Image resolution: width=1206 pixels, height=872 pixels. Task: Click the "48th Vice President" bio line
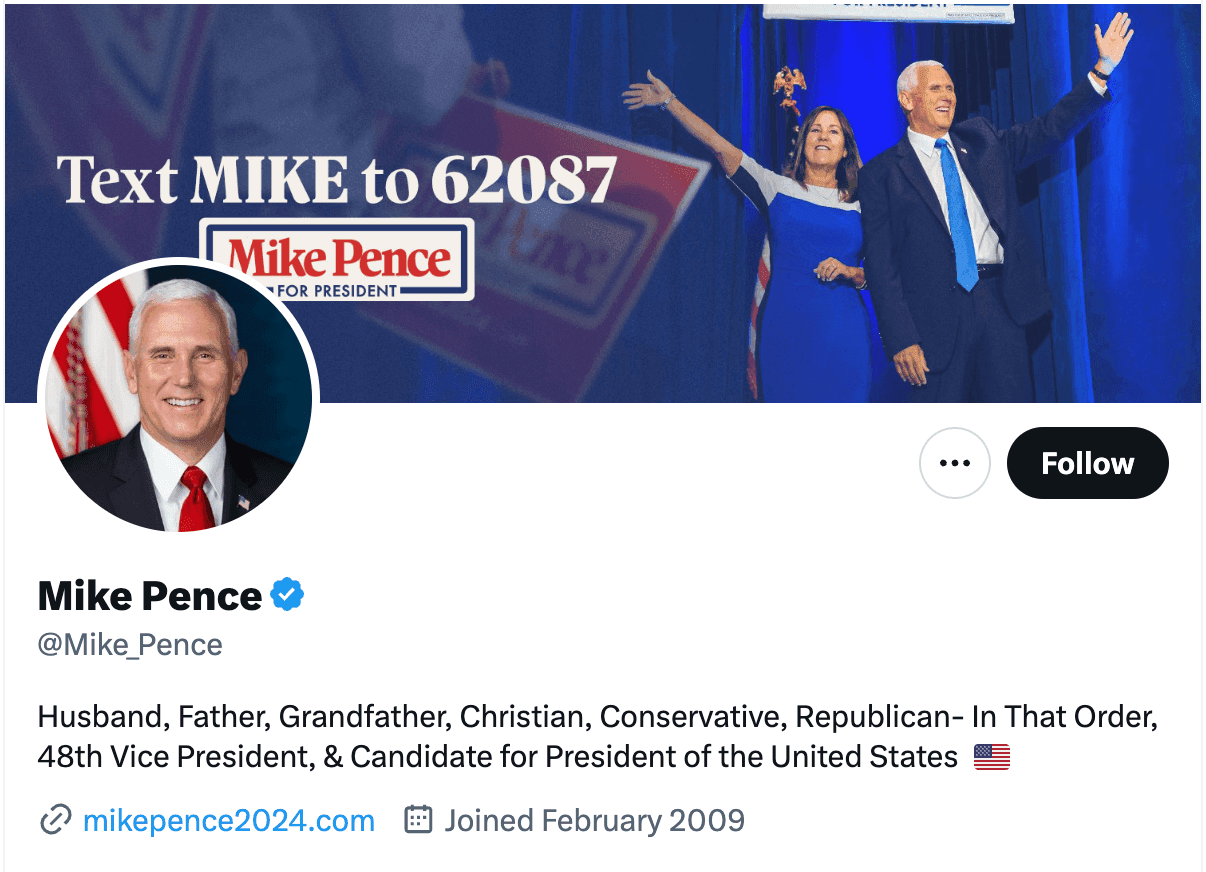[x=497, y=757]
